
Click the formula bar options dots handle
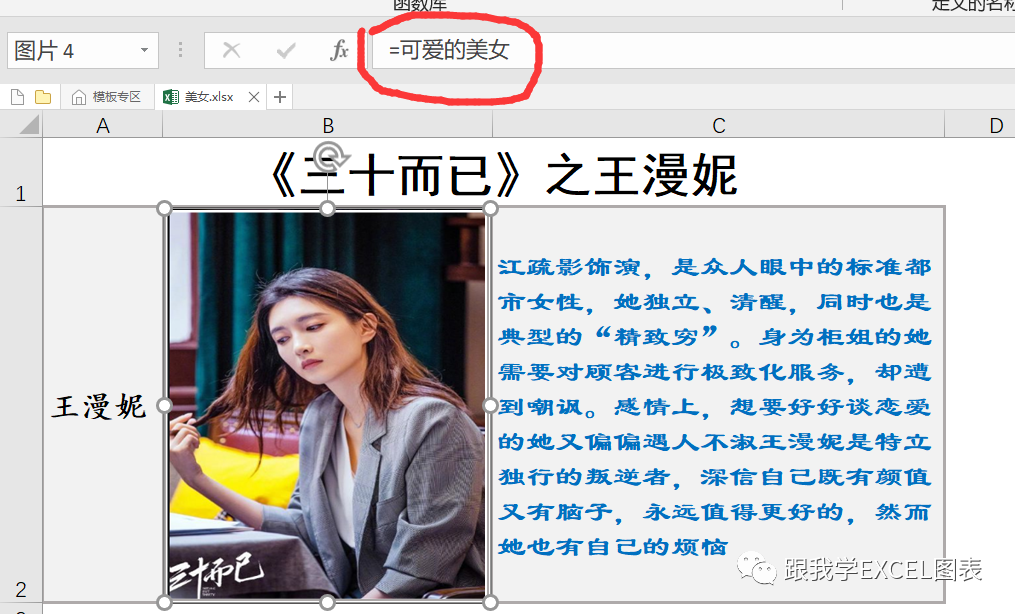(x=181, y=50)
